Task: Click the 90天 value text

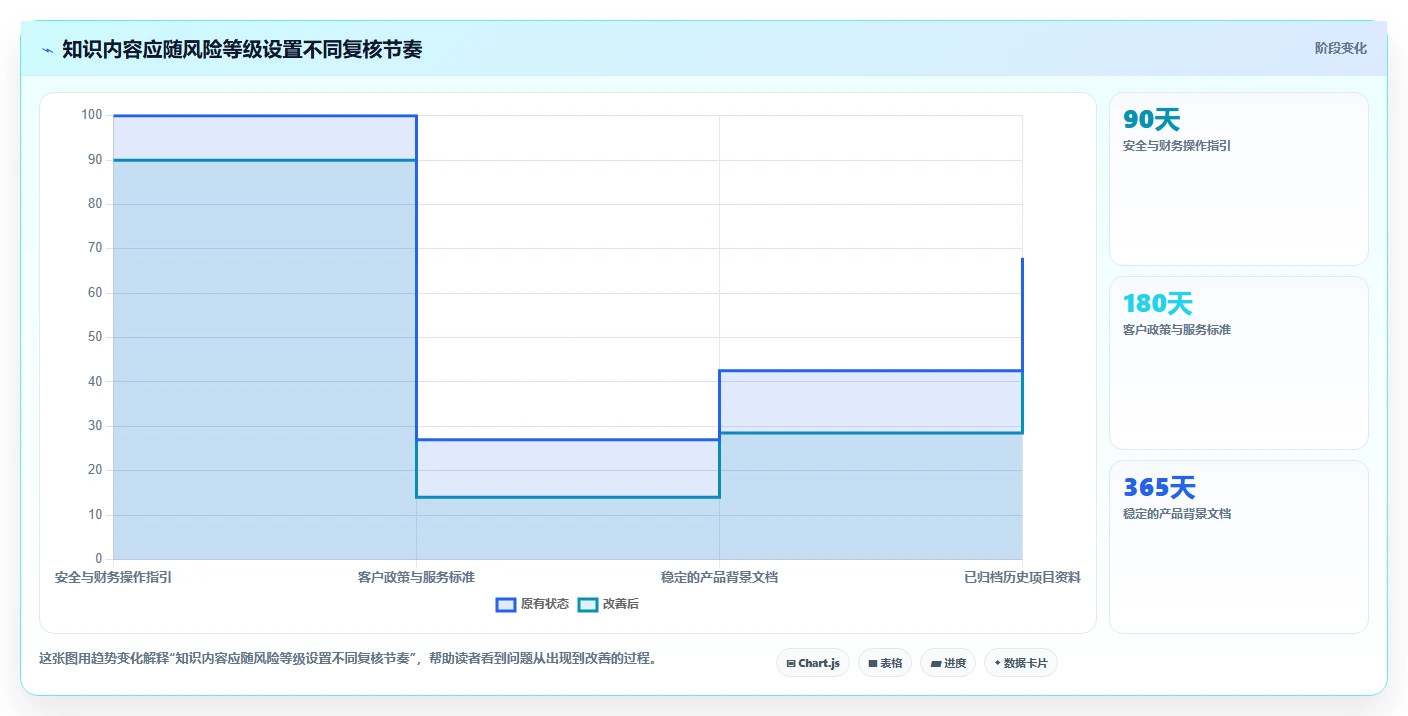Action: click(1152, 120)
